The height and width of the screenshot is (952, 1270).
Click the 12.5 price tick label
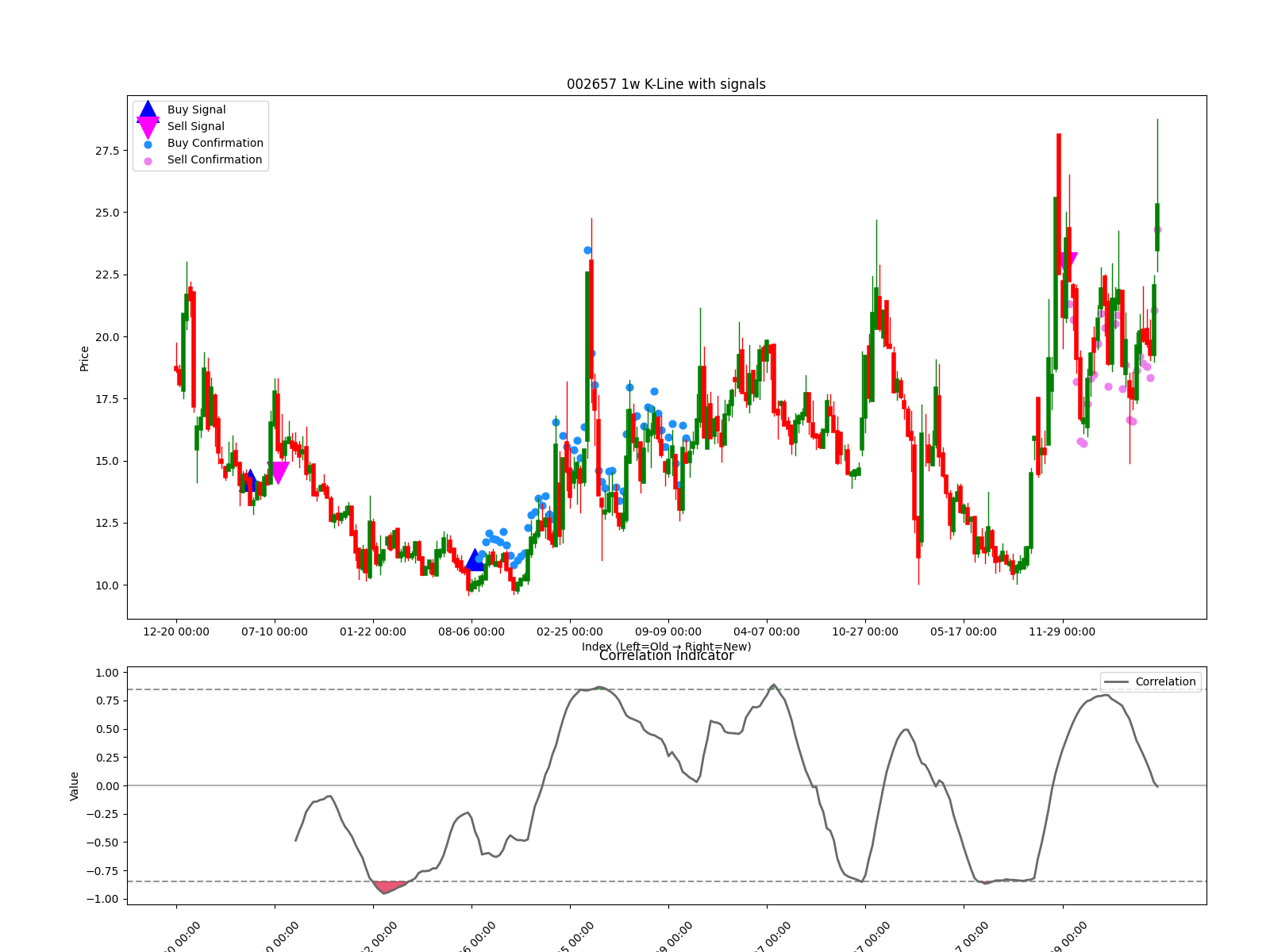pyautogui.click(x=107, y=523)
